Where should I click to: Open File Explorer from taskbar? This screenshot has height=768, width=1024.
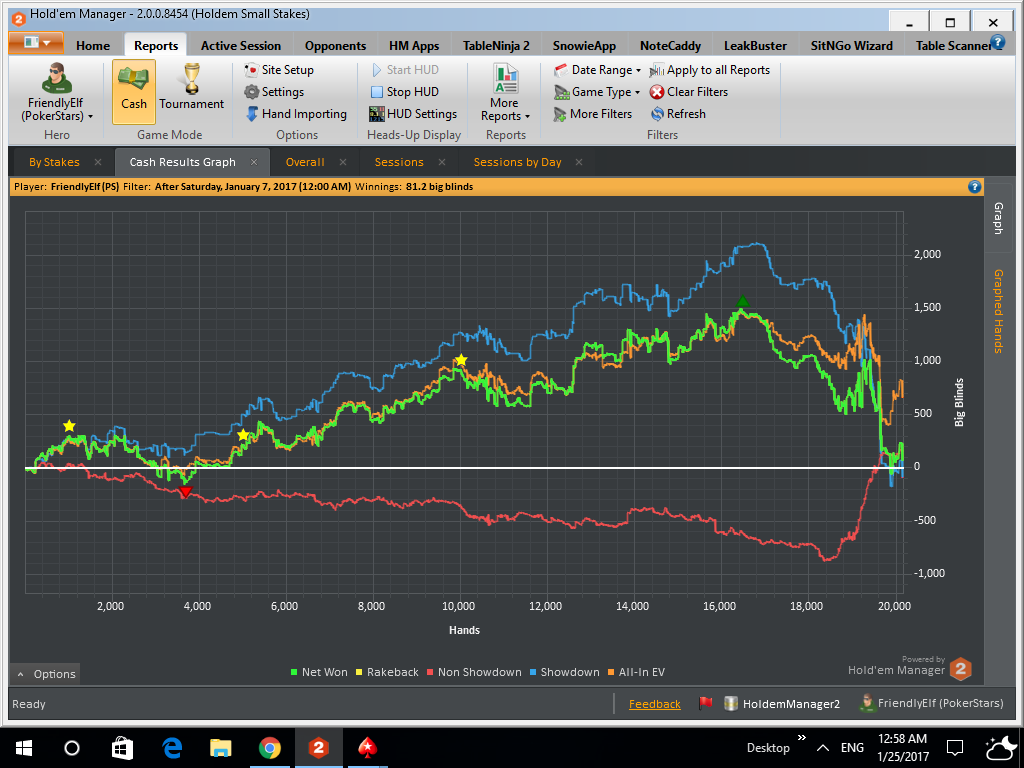point(221,748)
